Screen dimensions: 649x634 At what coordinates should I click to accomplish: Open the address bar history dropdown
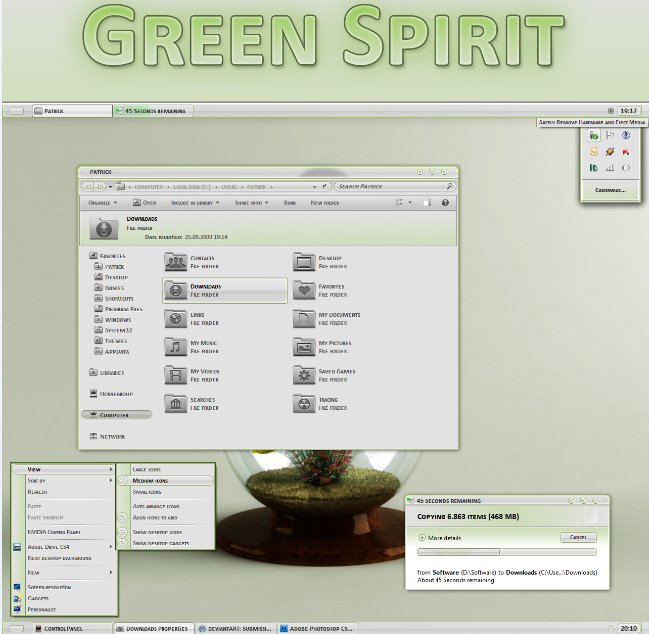point(315,187)
